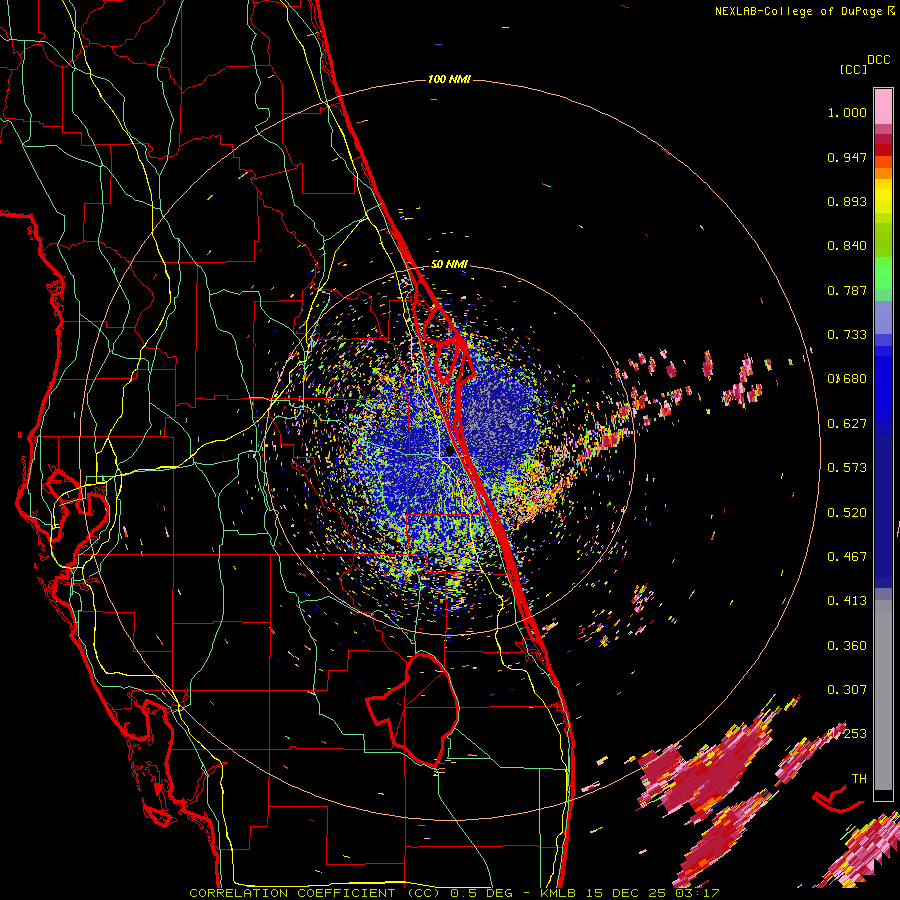Click the black radar site marker dot
Viewport: 900px width, 900px height.
(450, 451)
